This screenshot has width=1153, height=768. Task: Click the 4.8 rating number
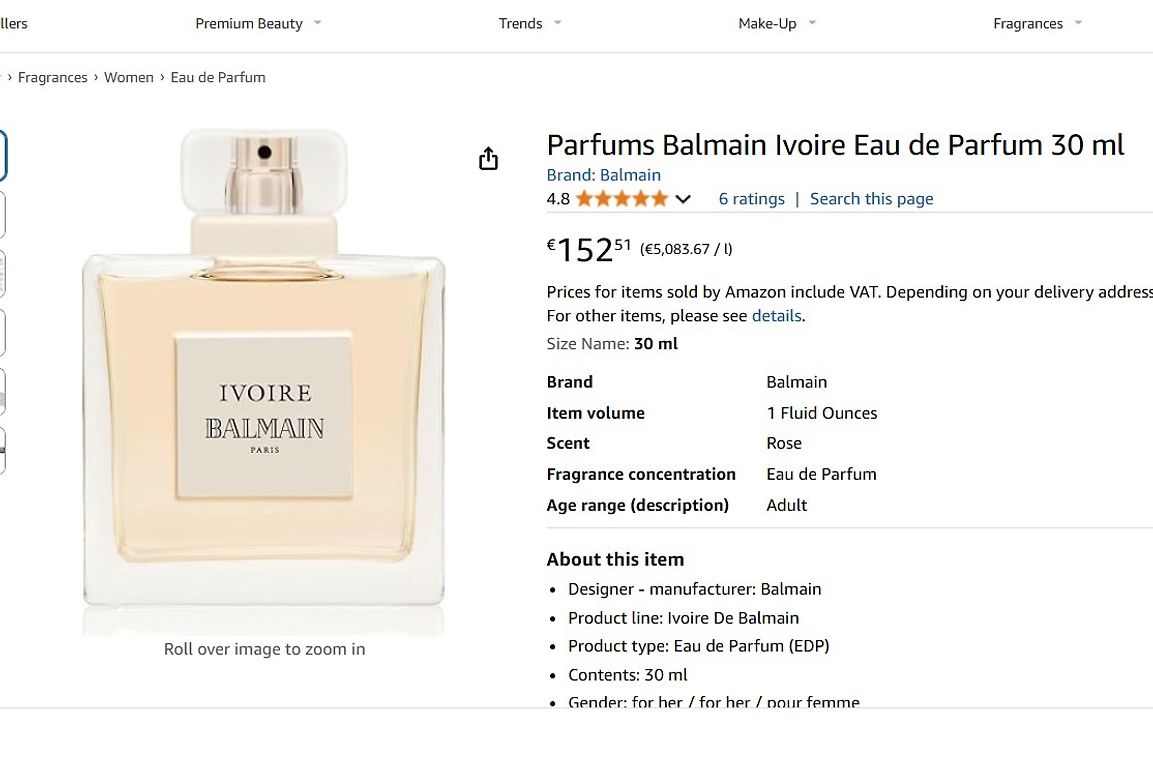(558, 199)
